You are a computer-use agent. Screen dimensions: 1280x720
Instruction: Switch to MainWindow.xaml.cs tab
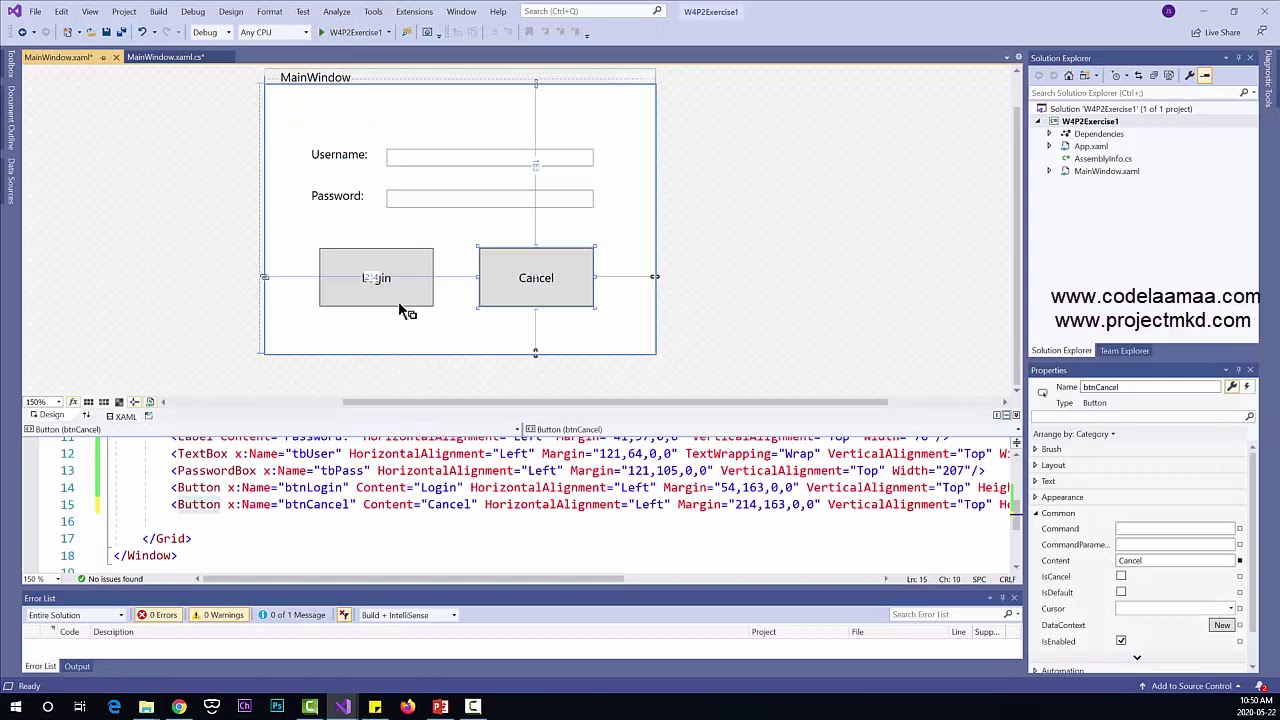(165, 57)
